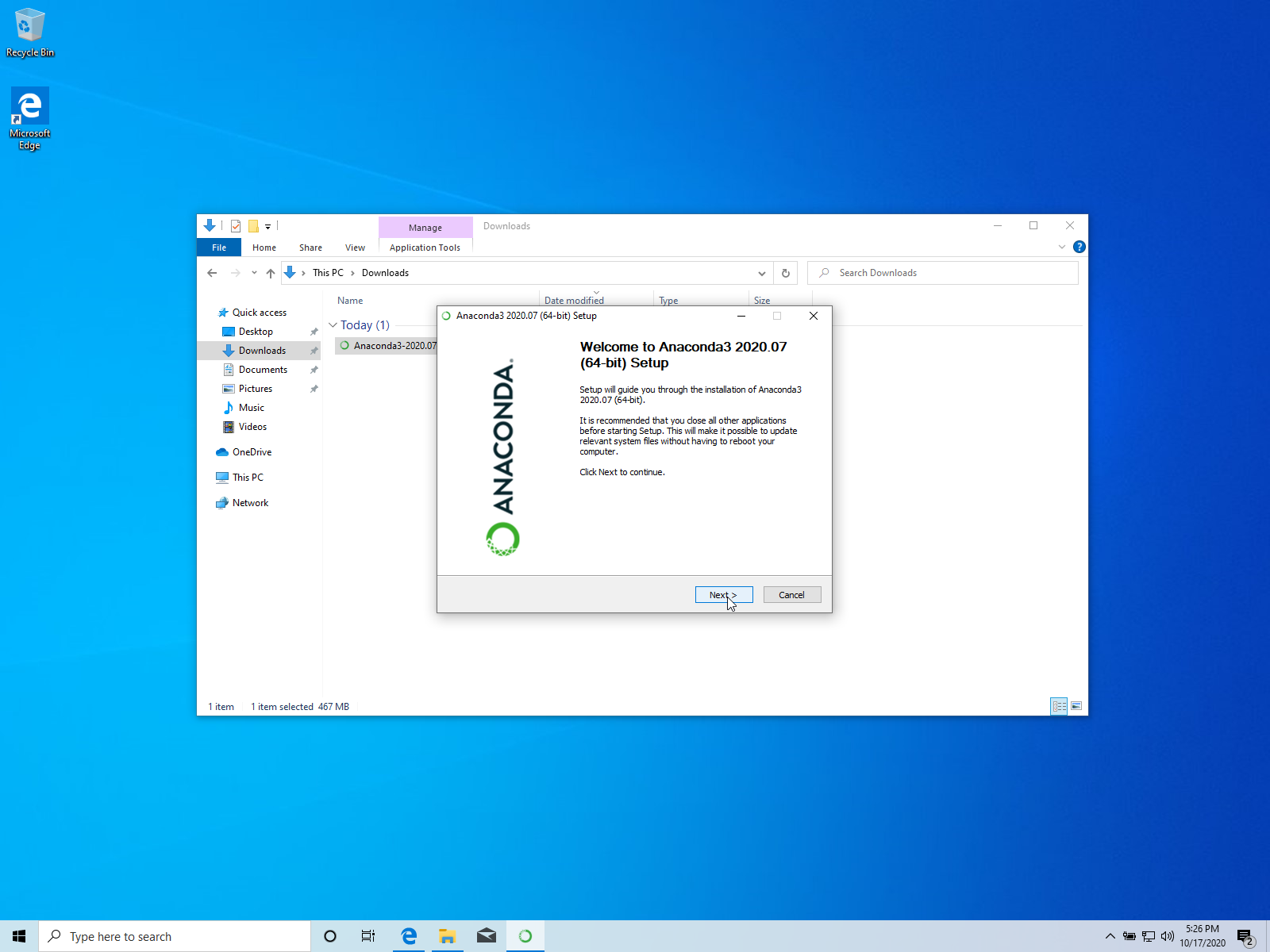Open Desktop in the navigation pane
The height and width of the screenshot is (952, 1270).
[256, 332]
